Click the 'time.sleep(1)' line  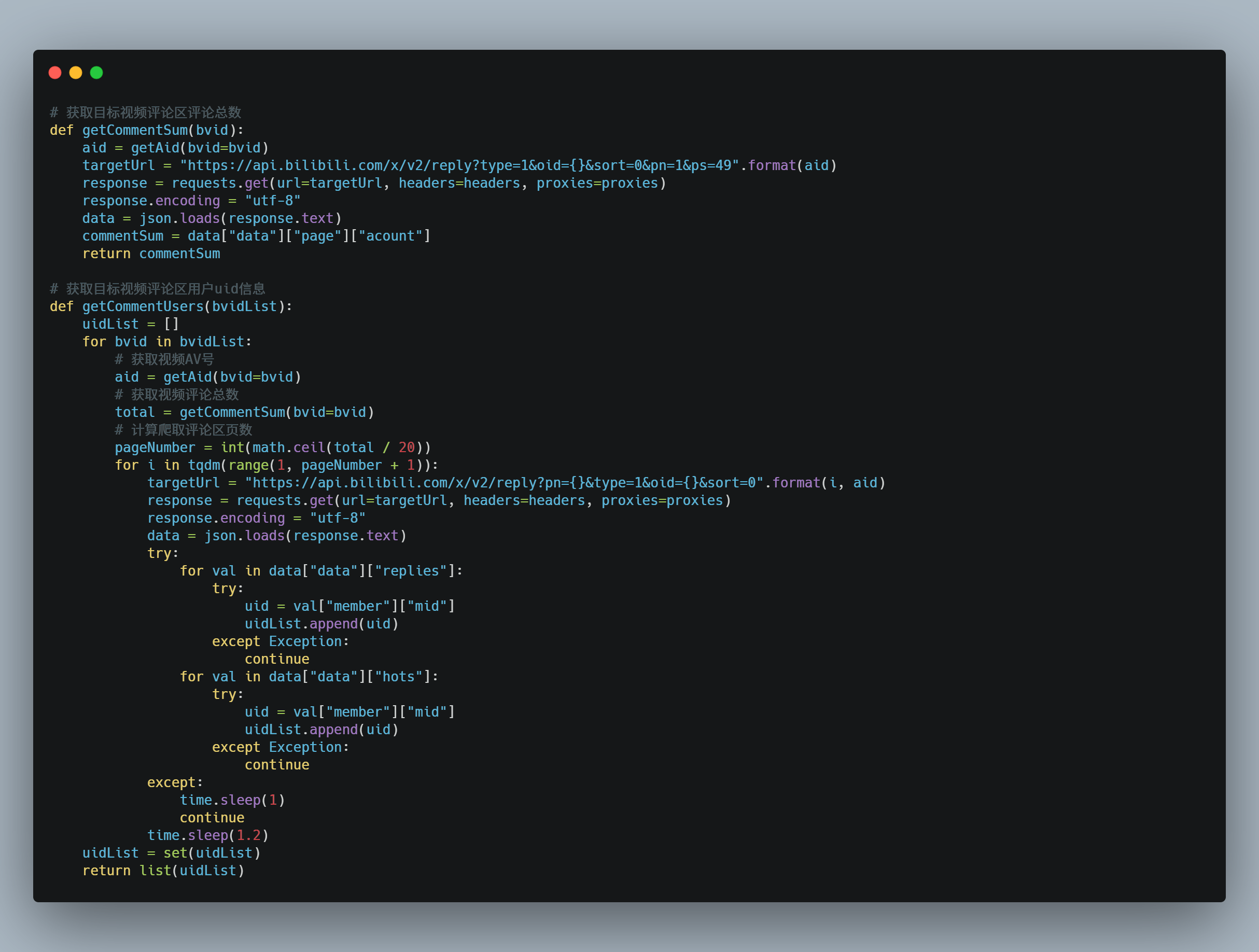[232, 801]
